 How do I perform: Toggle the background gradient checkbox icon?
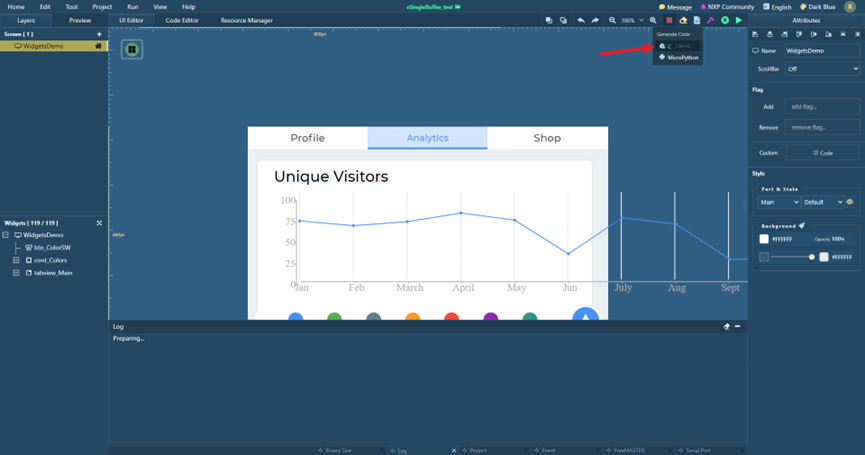click(764, 257)
